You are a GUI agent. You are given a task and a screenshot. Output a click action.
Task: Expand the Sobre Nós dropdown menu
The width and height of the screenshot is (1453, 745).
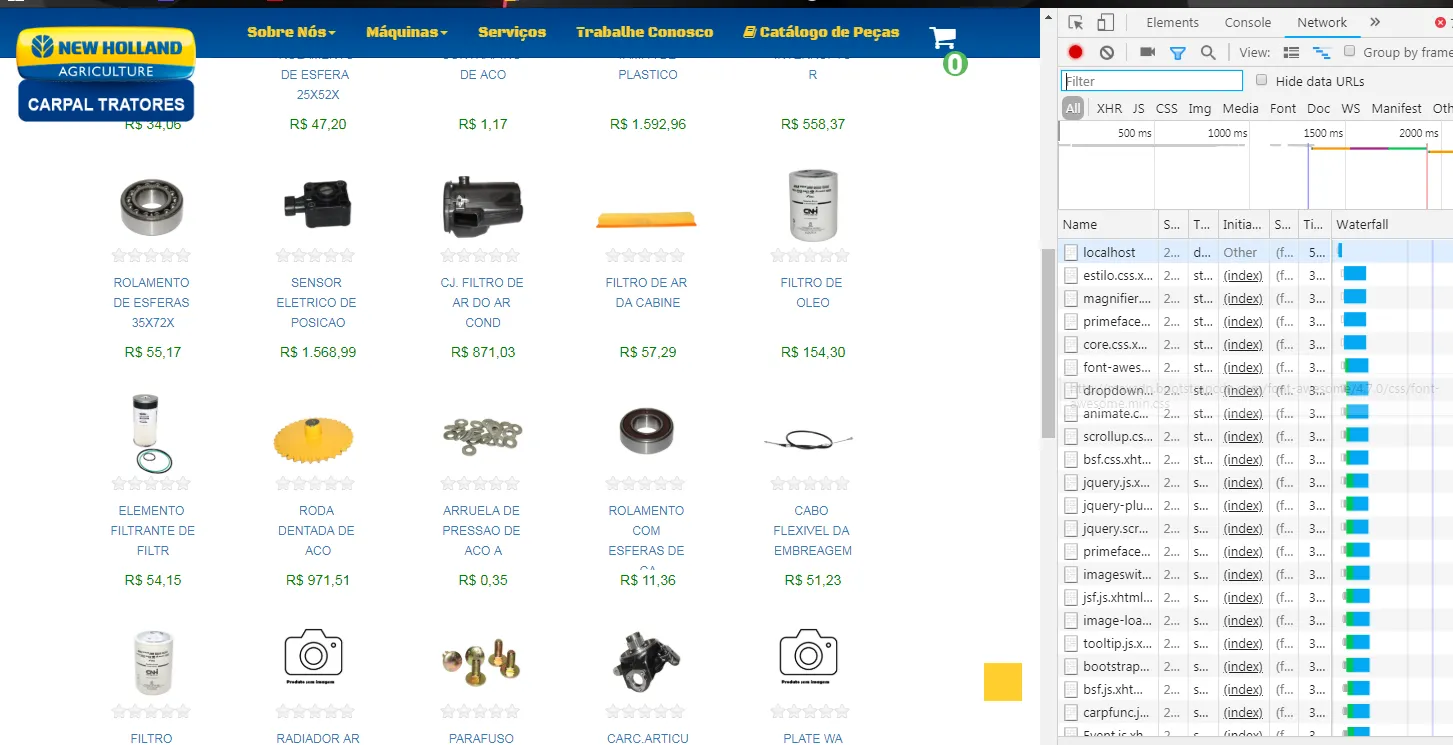tap(291, 32)
